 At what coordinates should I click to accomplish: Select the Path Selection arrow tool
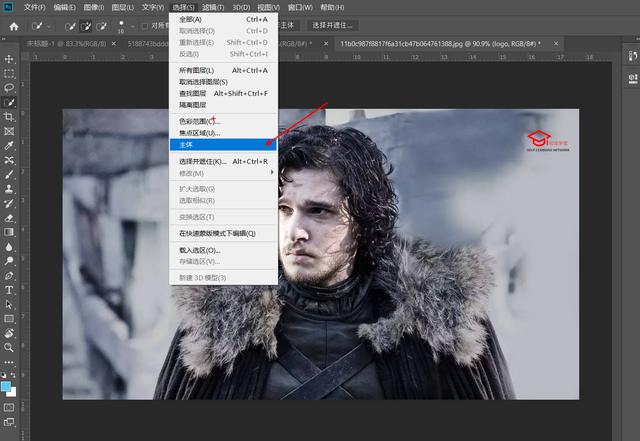[9, 304]
